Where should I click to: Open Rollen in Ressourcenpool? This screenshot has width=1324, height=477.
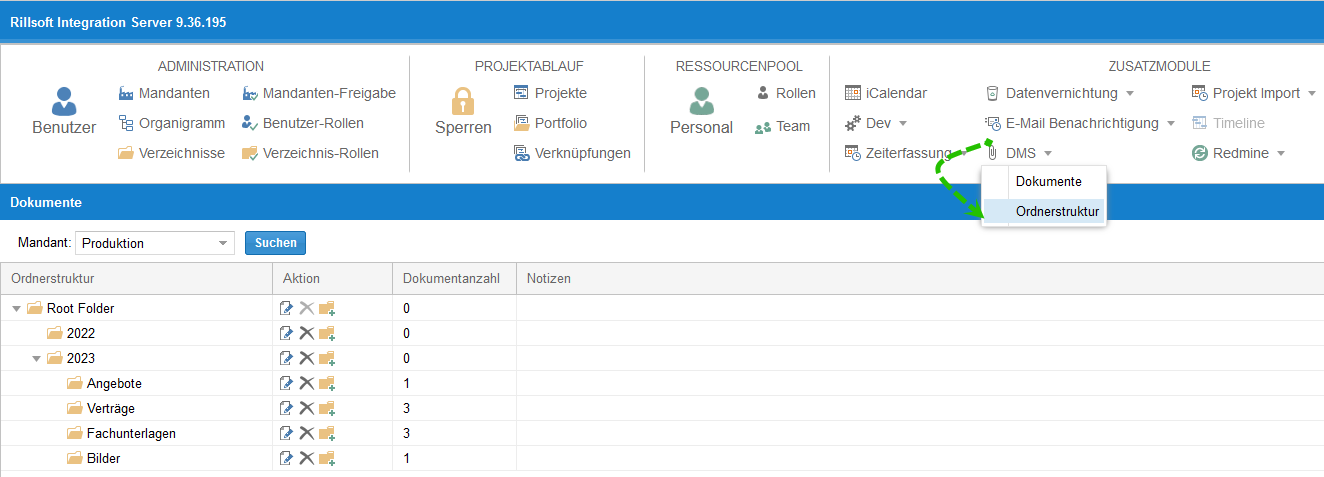point(786,93)
